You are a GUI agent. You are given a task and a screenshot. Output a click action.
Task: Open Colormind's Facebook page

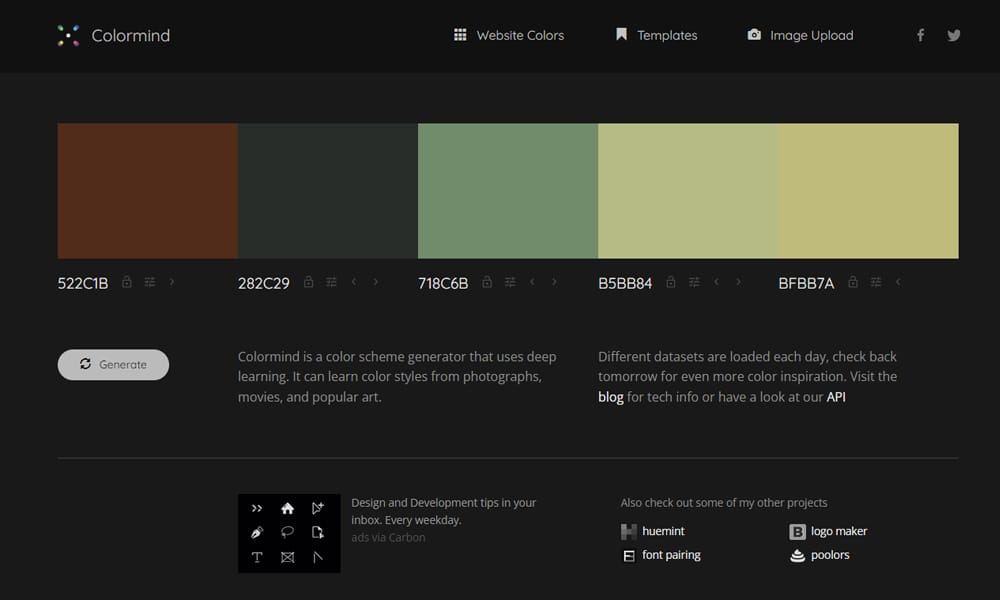919,35
